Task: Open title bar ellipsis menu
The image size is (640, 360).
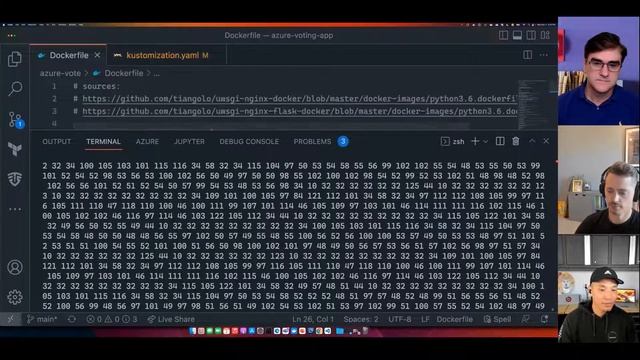Action: point(11,36)
